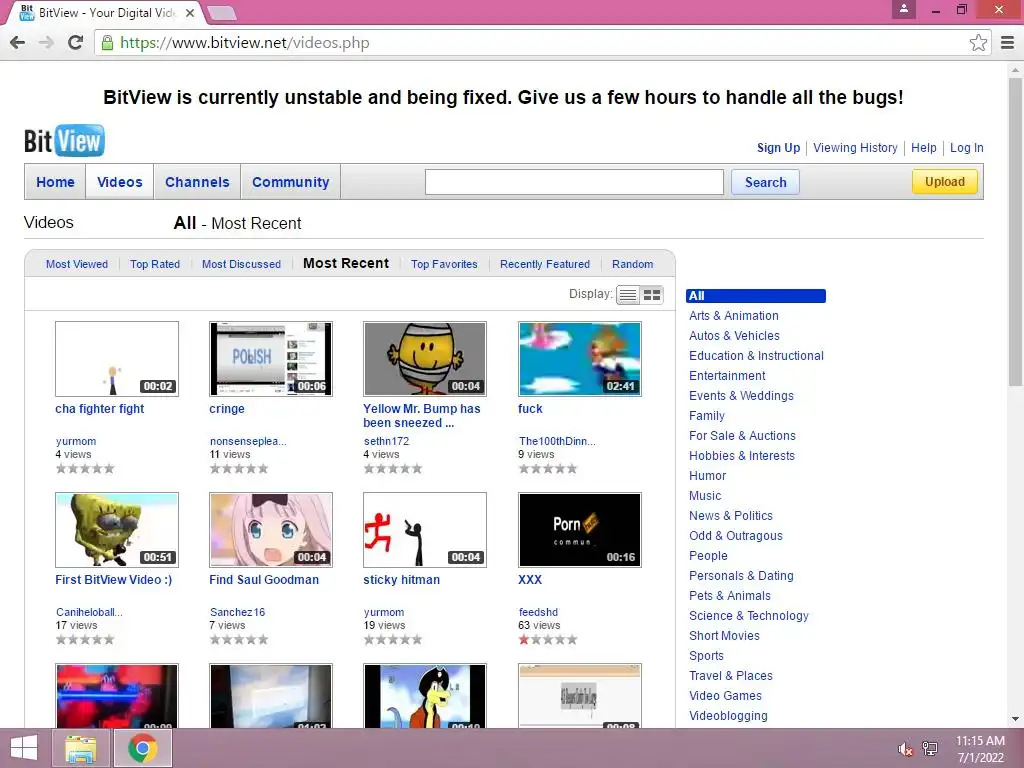Viewport: 1024px width, 768px height.
Task: Select Science & Technology category
Action: [x=748, y=616]
